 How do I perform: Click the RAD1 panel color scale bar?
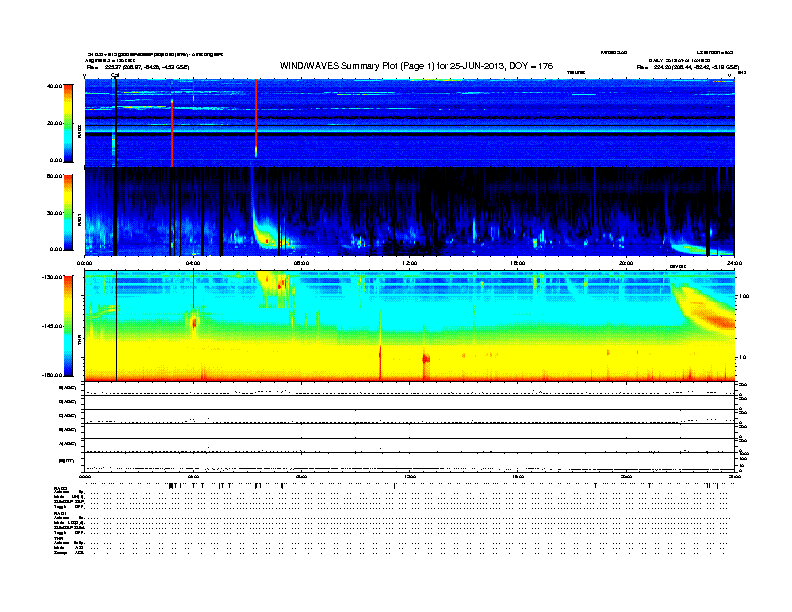(68, 212)
